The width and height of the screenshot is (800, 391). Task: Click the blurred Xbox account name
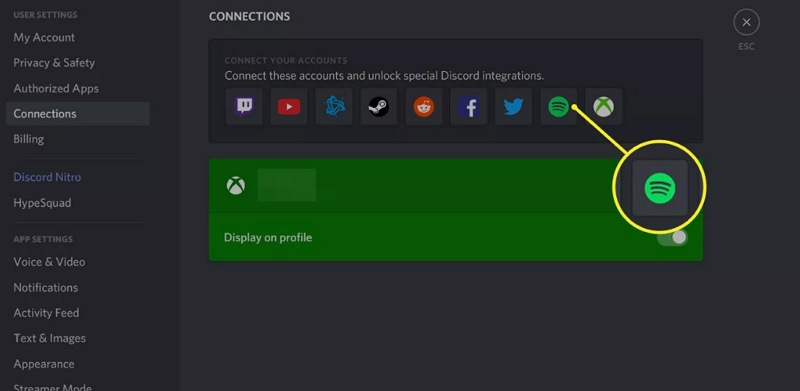[287, 185]
